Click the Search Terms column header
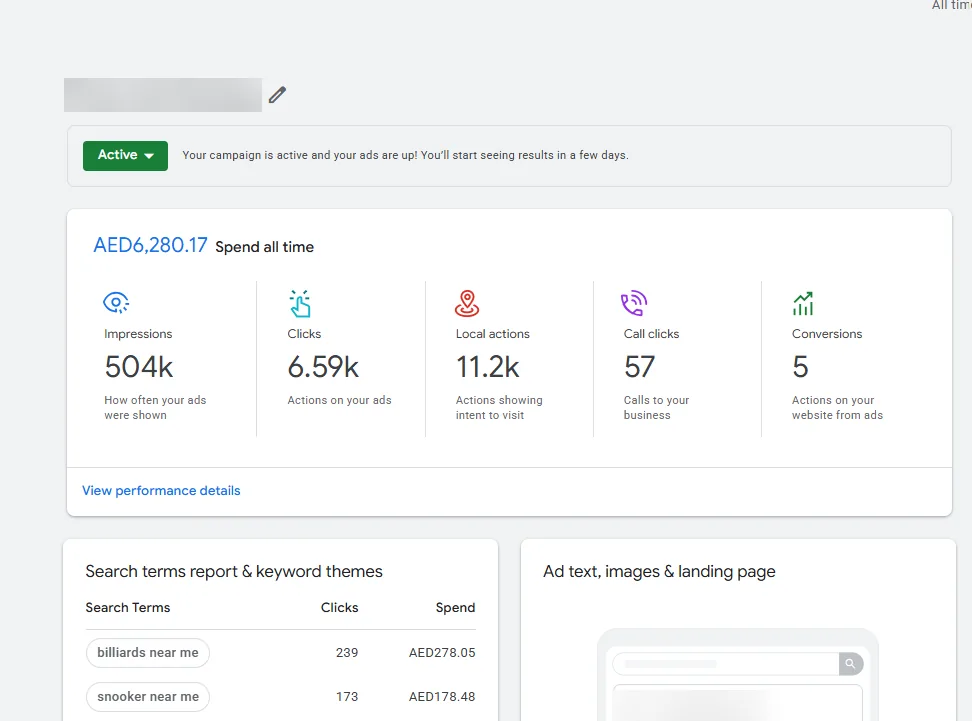Screen dimensions: 972x721 (x=128, y=608)
